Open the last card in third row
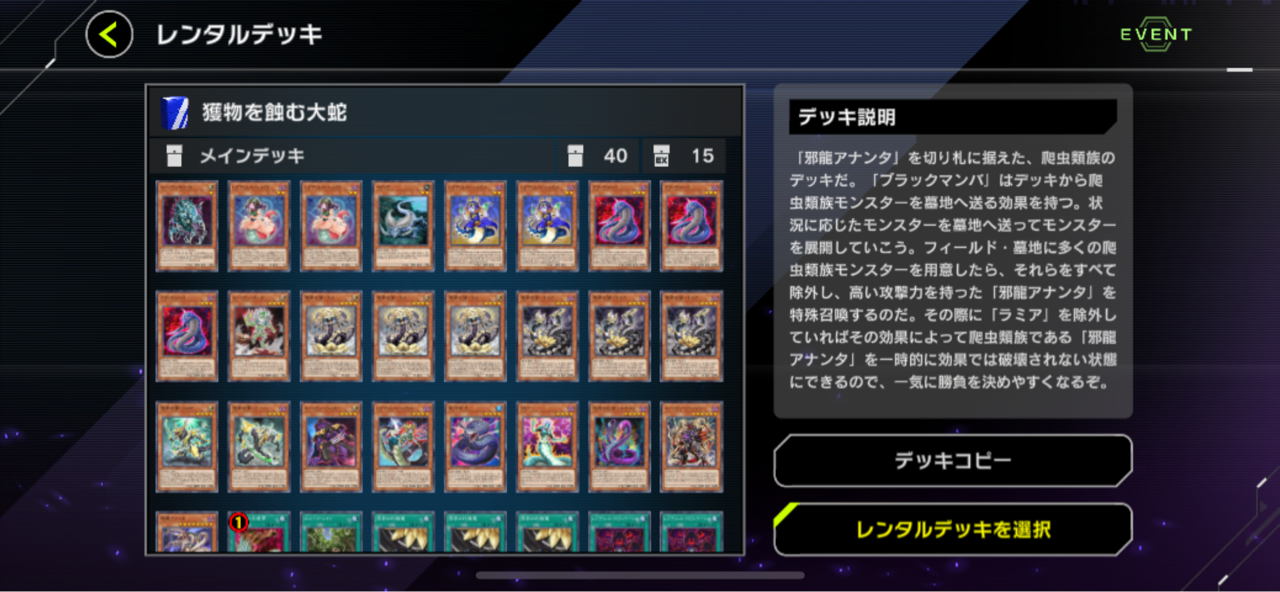The height and width of the screenshot is (592, 1280). tap(691, 448)
